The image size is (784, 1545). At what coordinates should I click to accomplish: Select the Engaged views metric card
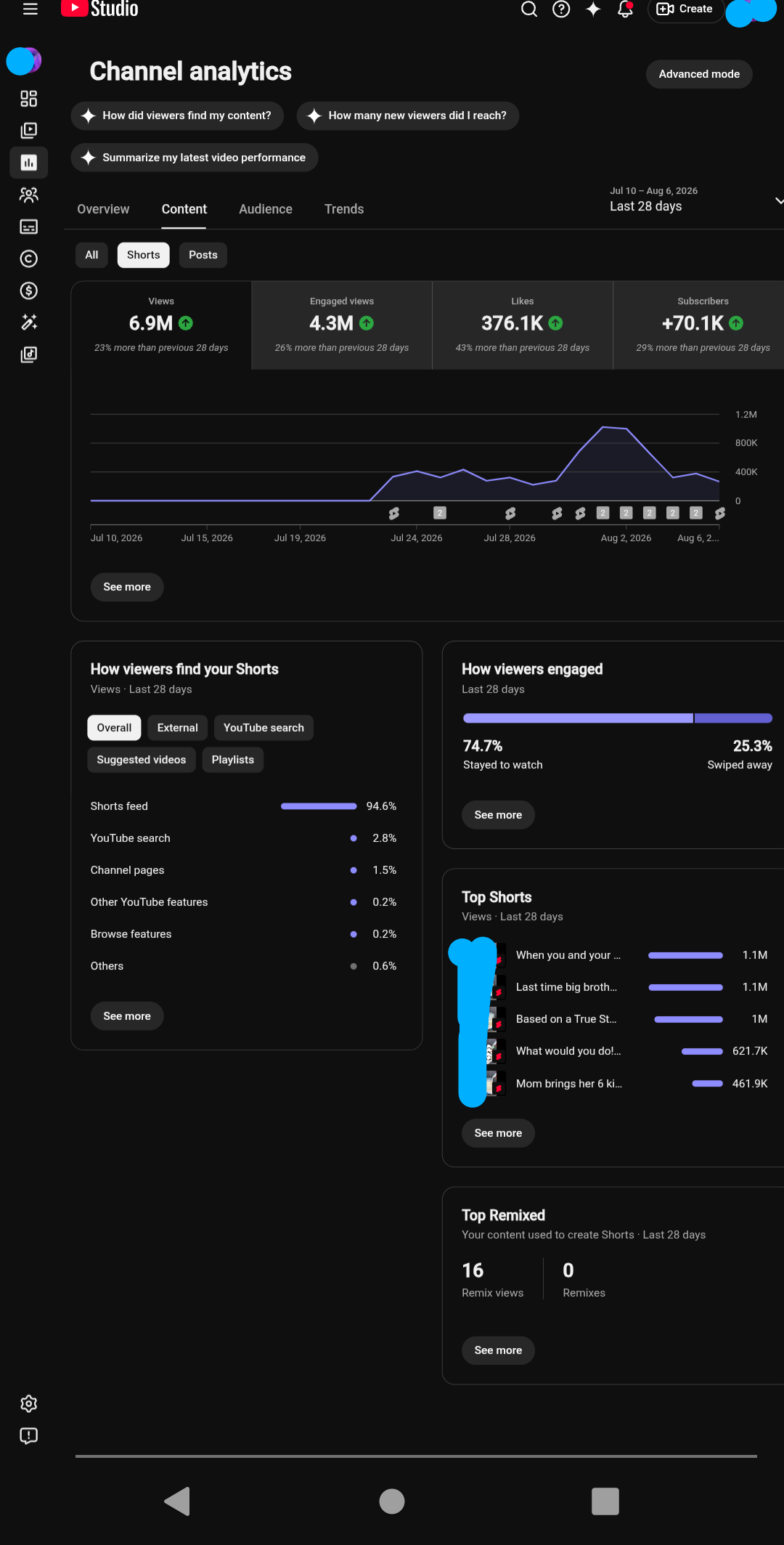[x=342, y=325]
